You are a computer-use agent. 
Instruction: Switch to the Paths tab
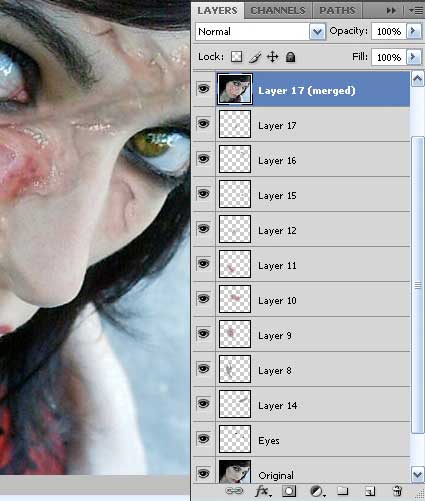tap(337, 11)
